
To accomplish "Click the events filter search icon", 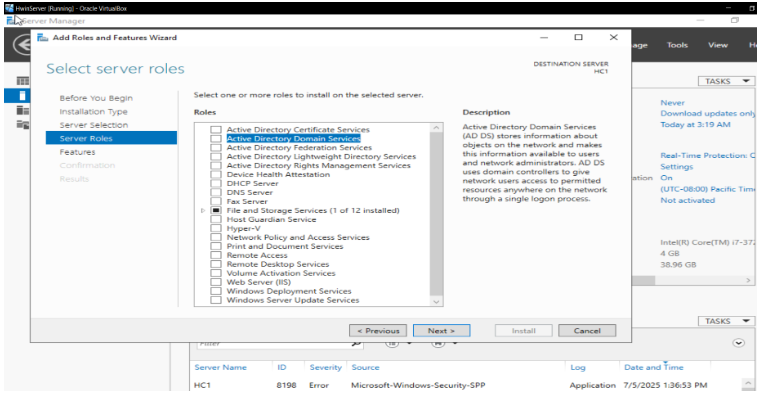I will point(357,344).
